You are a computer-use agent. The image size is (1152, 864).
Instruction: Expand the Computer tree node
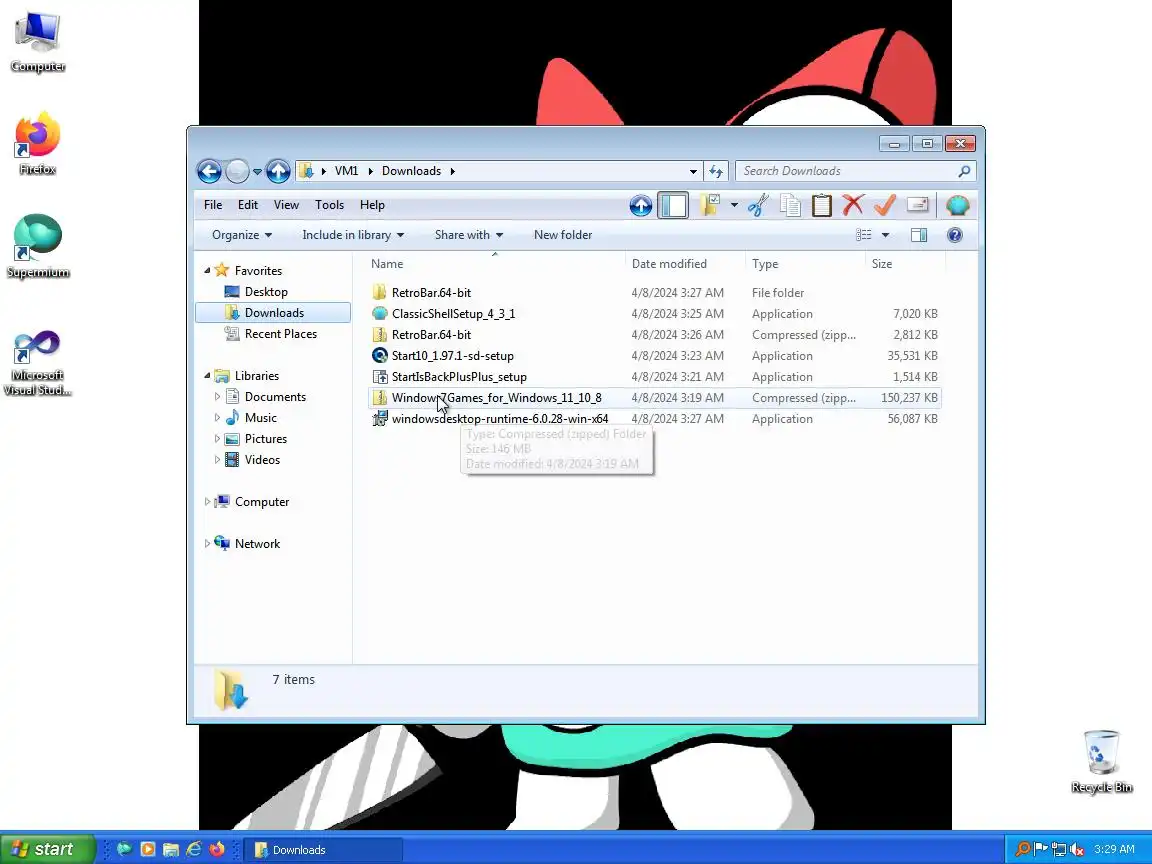point(207,502)
